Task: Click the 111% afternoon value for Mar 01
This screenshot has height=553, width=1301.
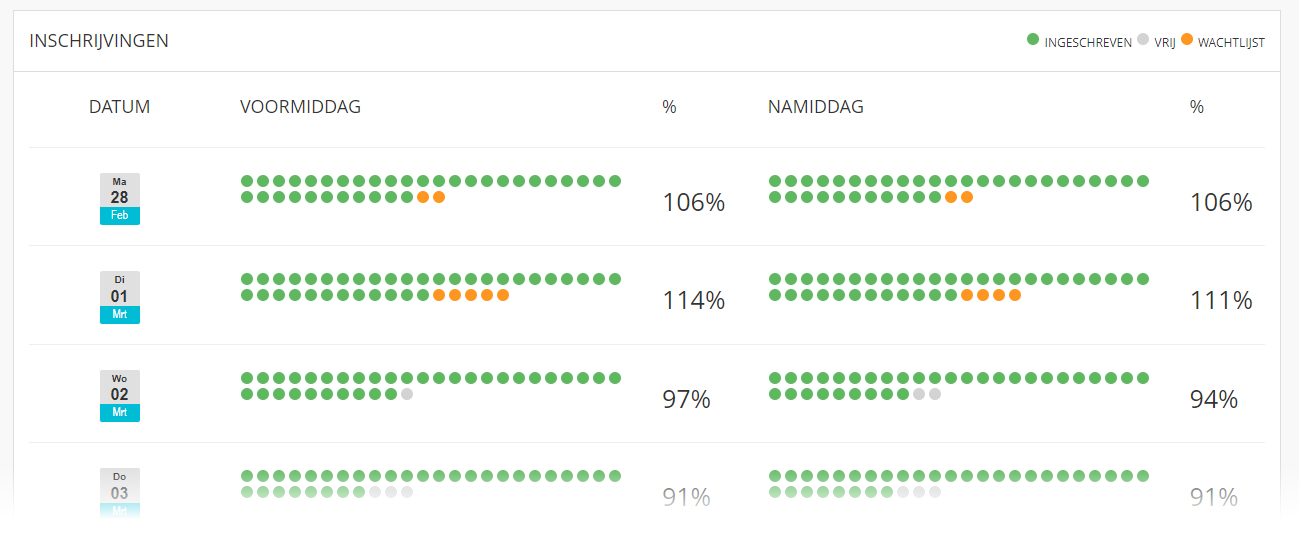Action: [x=1221, y=300]
